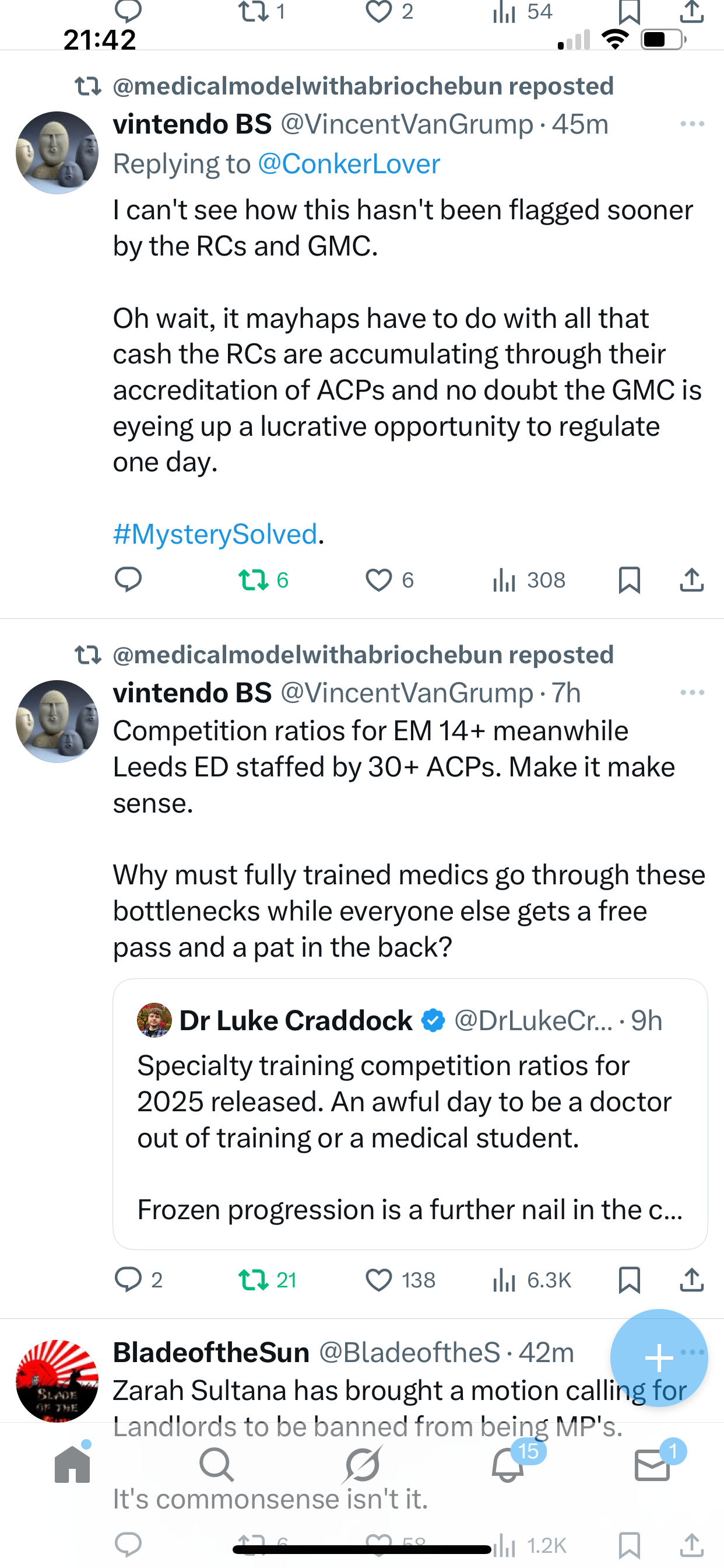Open Notifications with 15 badge
This screenshot has width=724, height=1568.
(x=508, y=1464)
